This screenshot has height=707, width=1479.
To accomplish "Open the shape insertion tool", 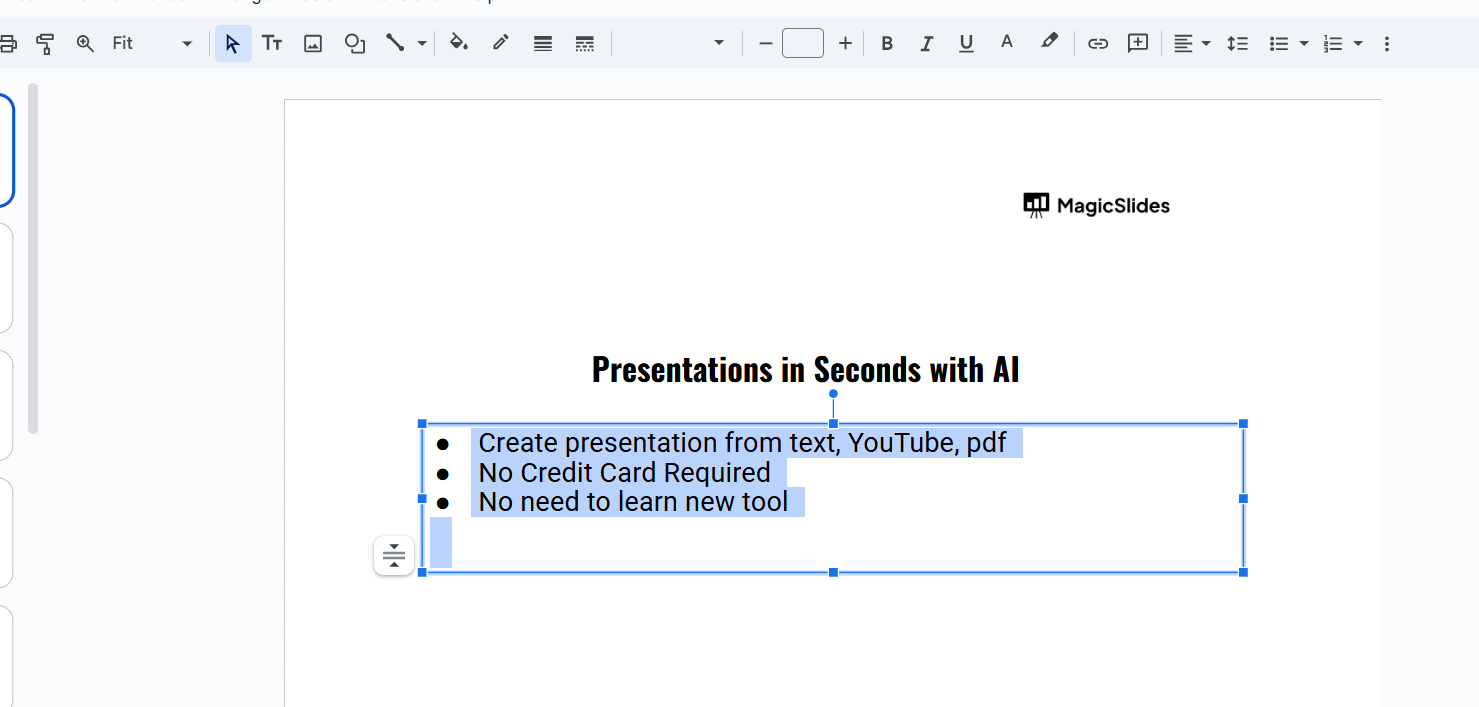I will [354, 43].
